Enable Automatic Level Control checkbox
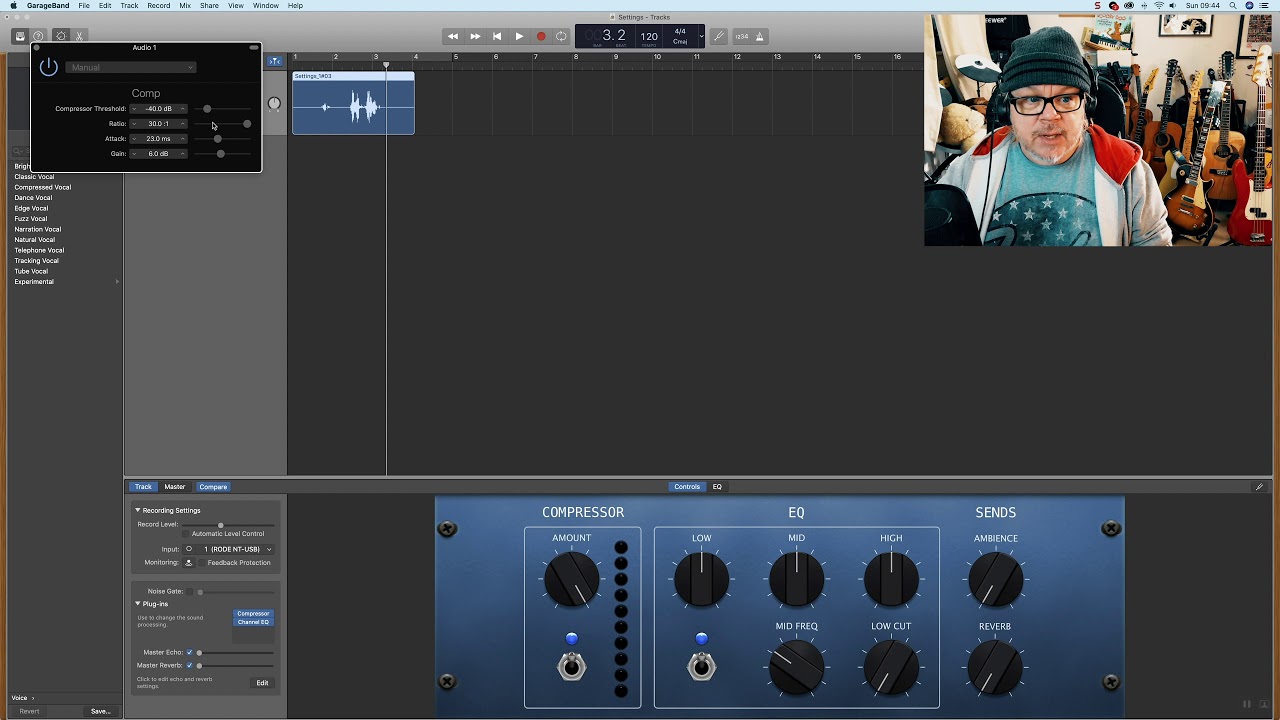Image resolution: width=1280 pixels, height=720 pixels. click(x=186, y=534)
